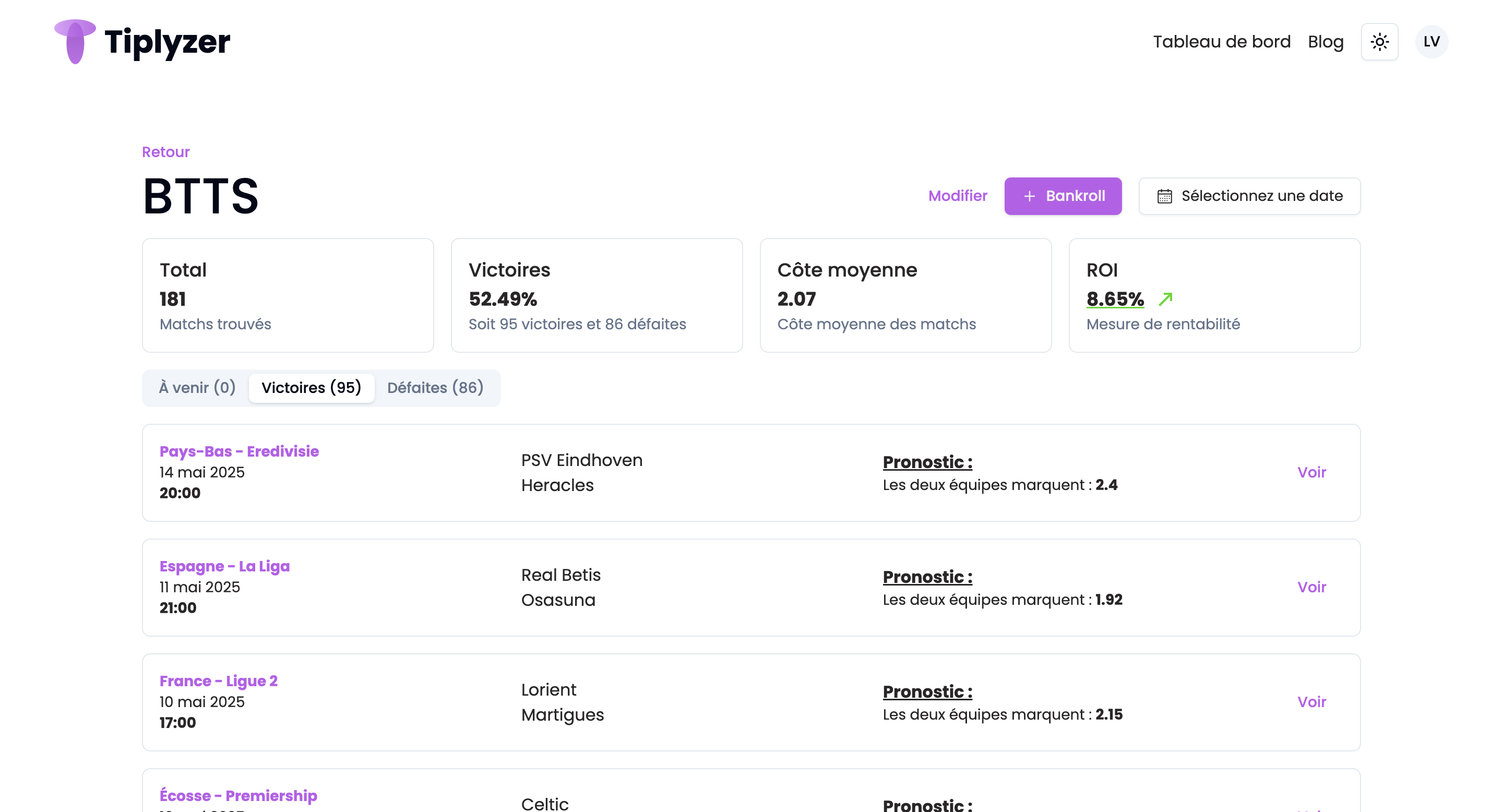Screen dimensions: 1503x812
Task: Click the Tiplyzer brand name text
Action: tap(168, 42)
